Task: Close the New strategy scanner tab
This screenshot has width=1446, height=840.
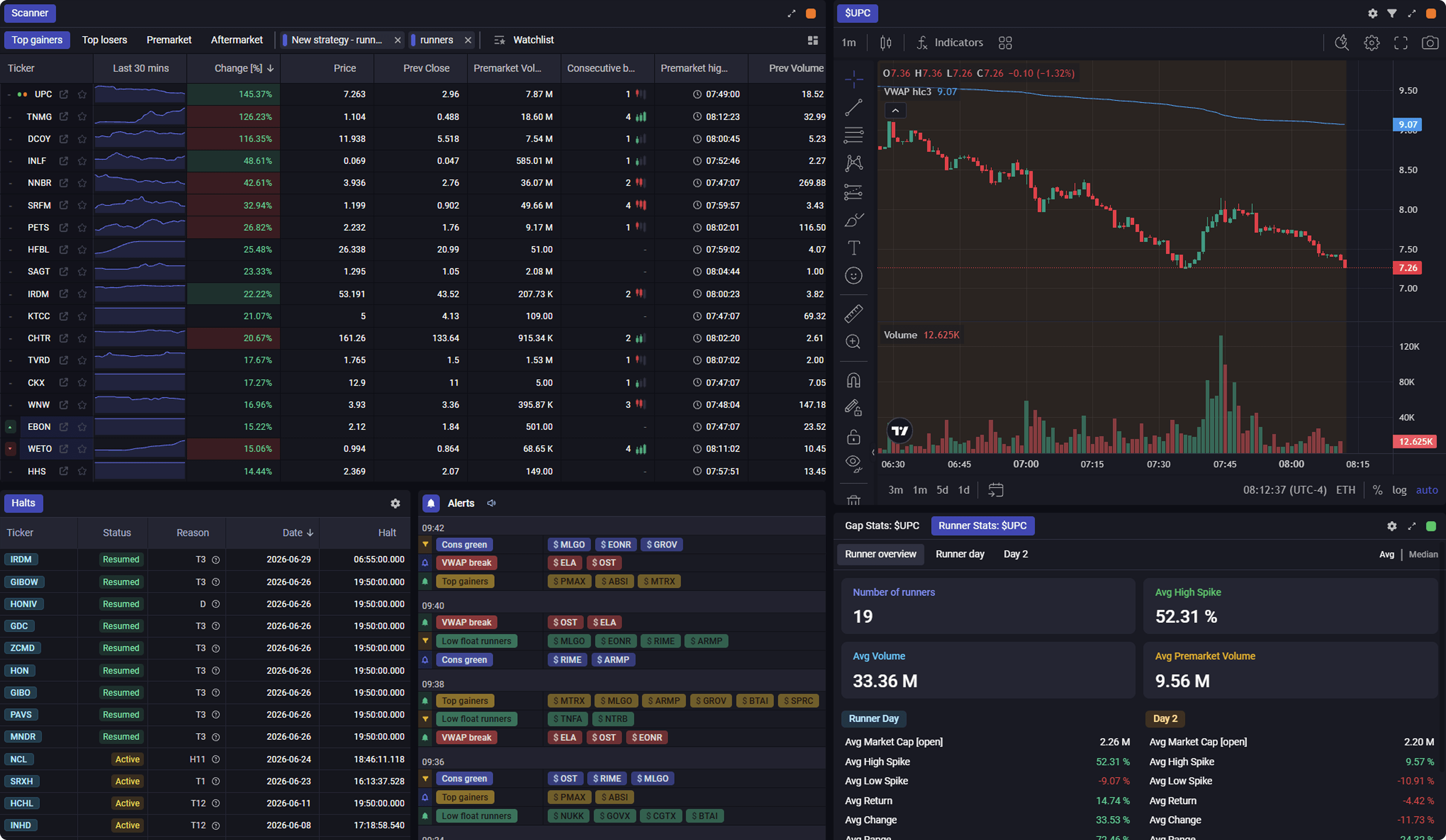Action: [x=397, y=40]
